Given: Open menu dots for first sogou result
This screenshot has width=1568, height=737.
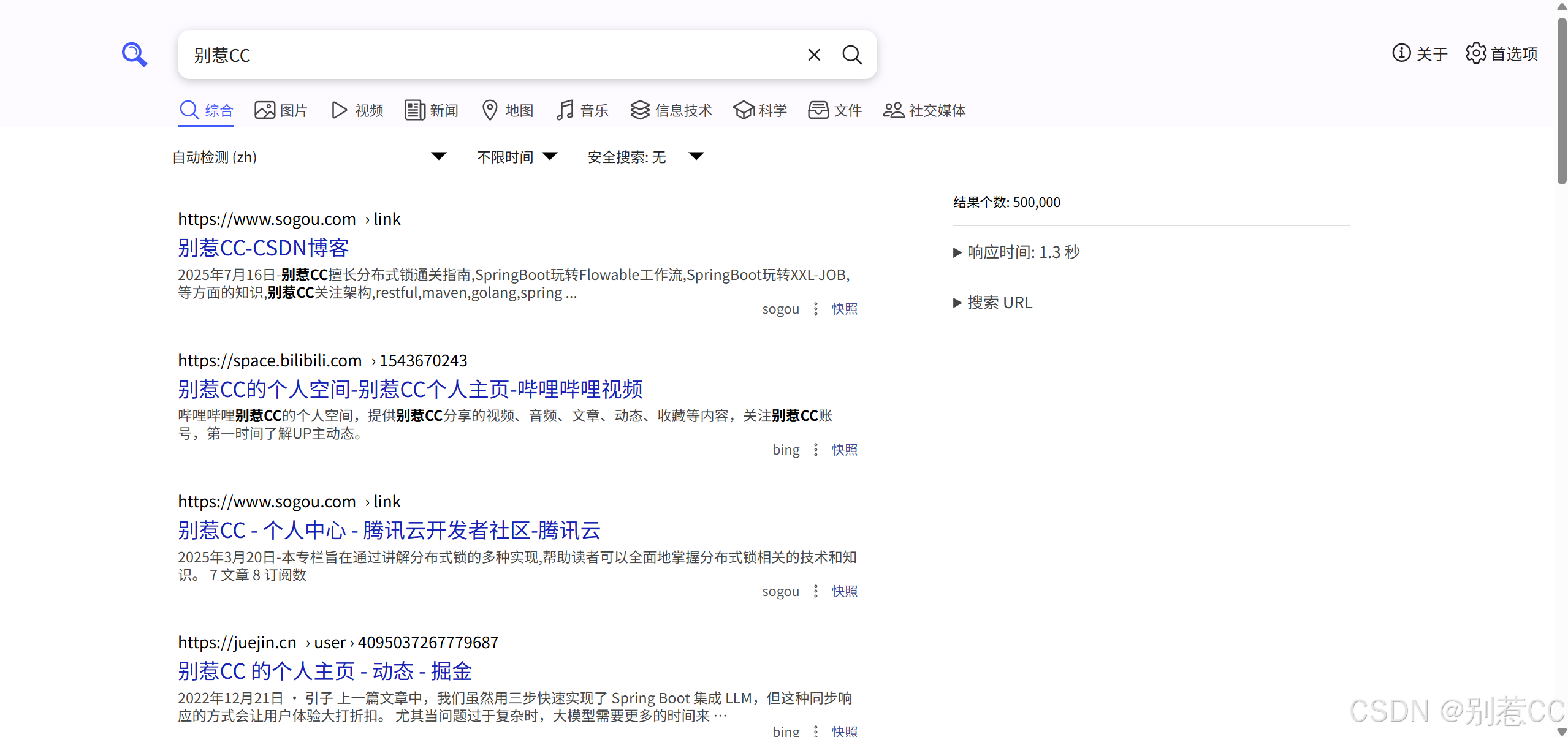Looking at the screenshot, I should click(815, 309).
